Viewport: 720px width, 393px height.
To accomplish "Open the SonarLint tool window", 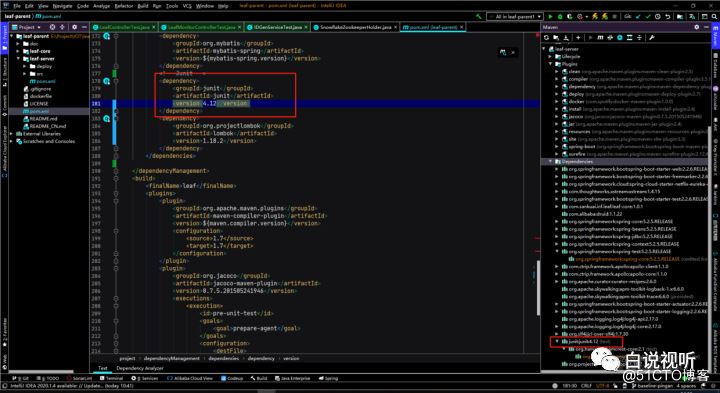I will click(x=79, y=378).
